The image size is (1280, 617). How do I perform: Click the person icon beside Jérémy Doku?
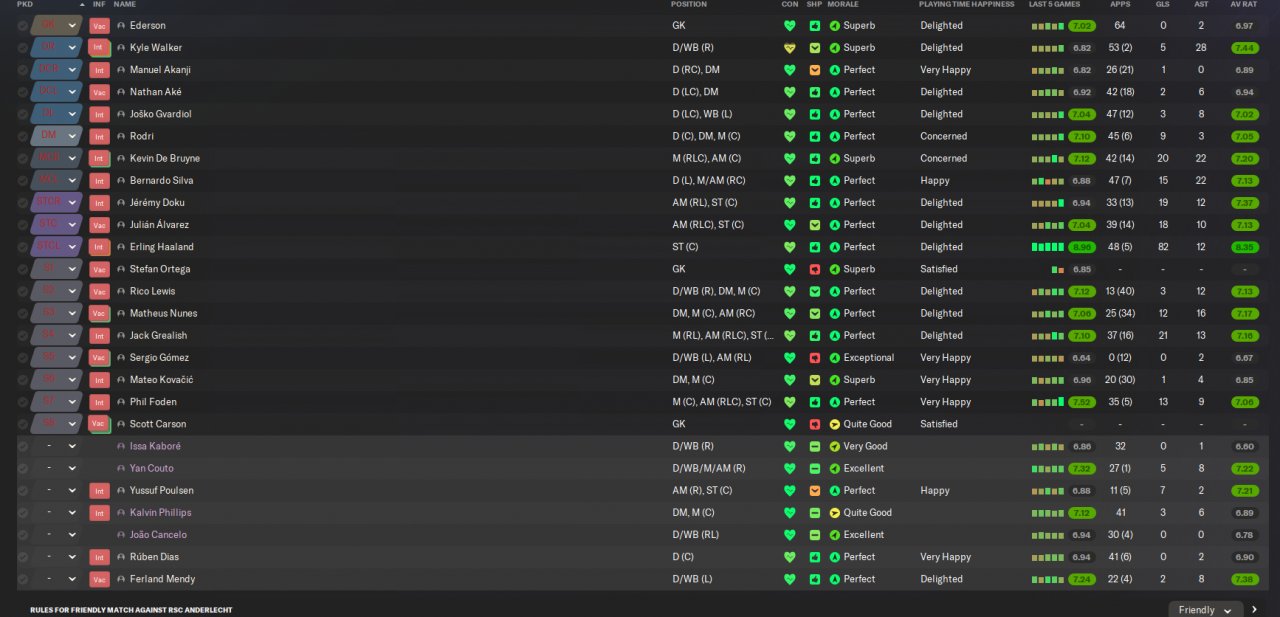point(121,203)
